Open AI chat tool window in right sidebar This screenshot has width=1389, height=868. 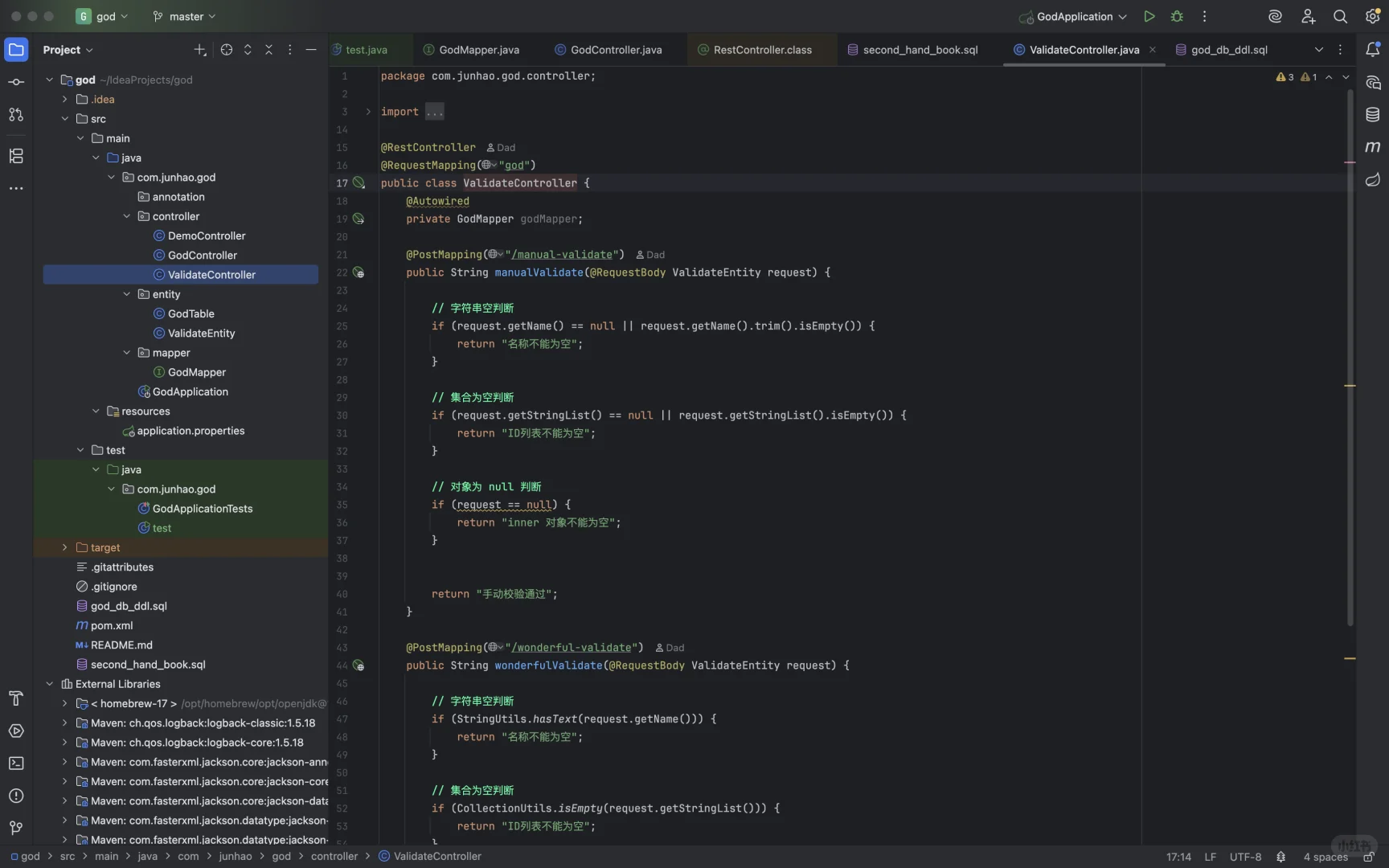[x=1373, y=82]
